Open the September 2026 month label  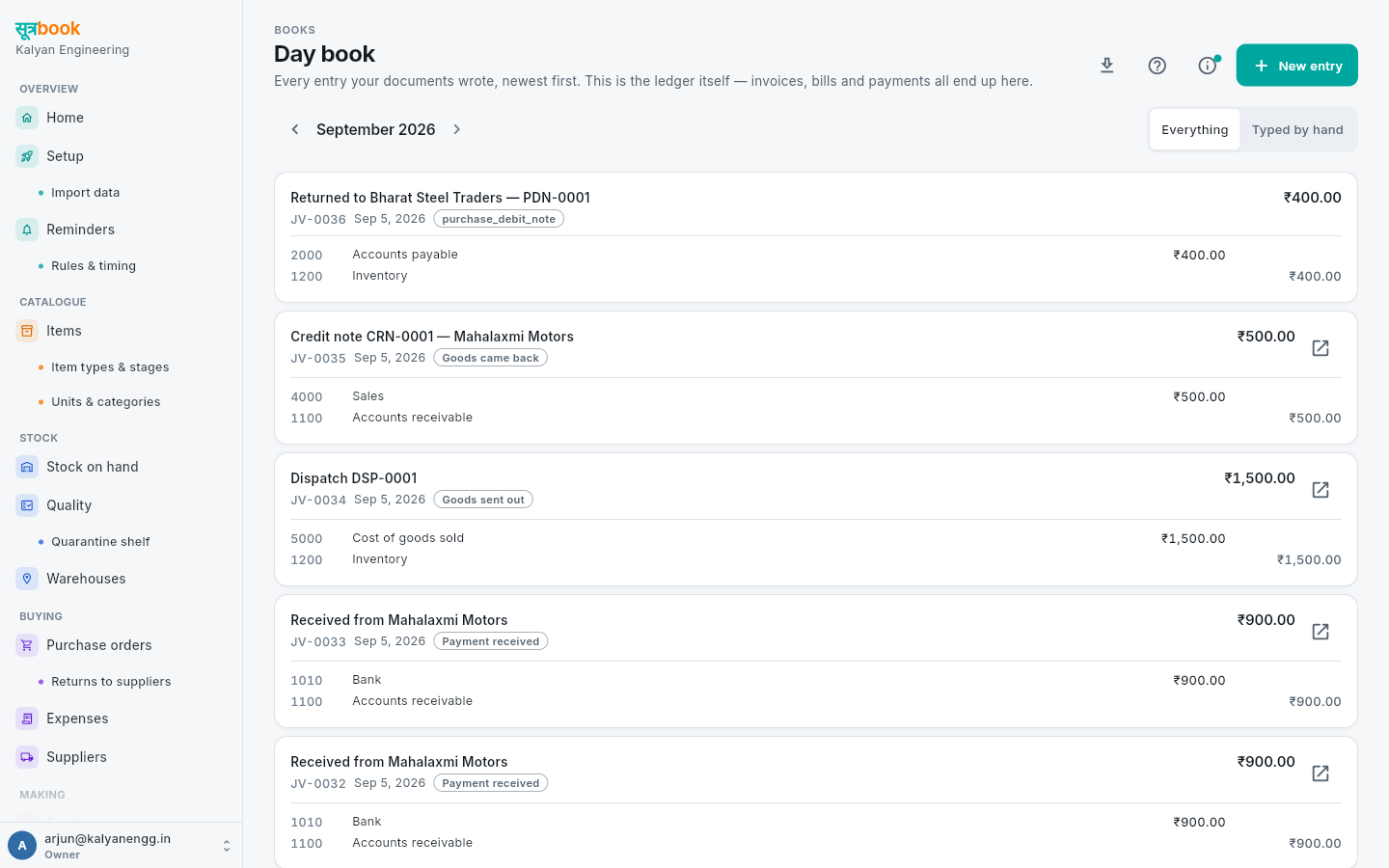[376, 129]
